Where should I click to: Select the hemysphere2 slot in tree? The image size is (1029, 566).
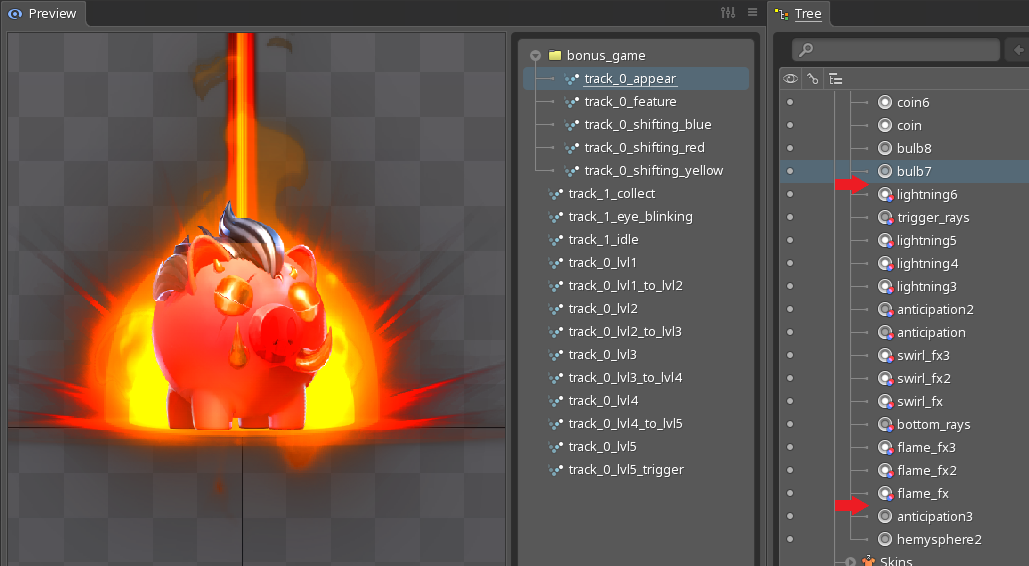[938, 539]
